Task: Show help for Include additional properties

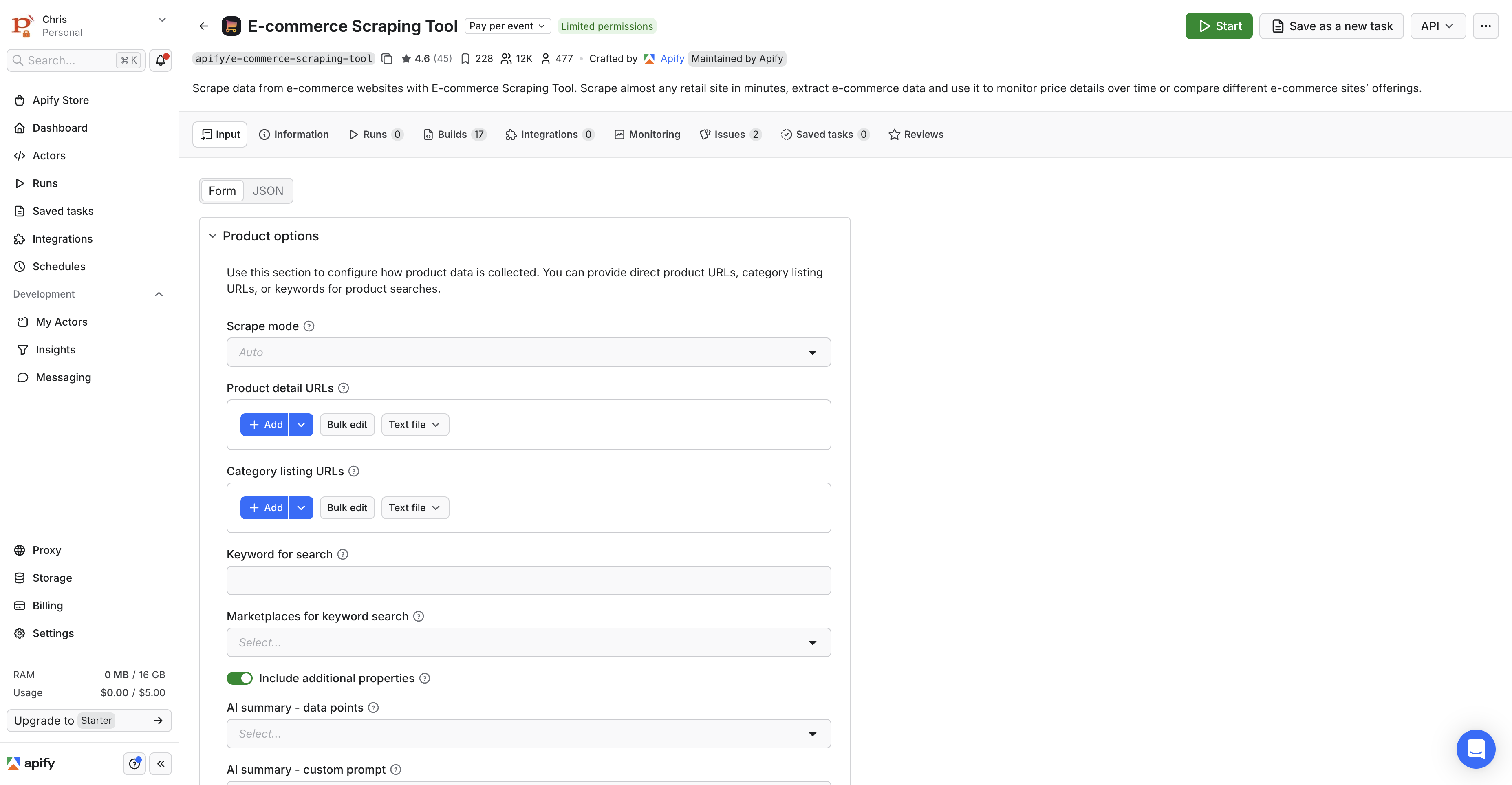Action: tap(425, 678)
